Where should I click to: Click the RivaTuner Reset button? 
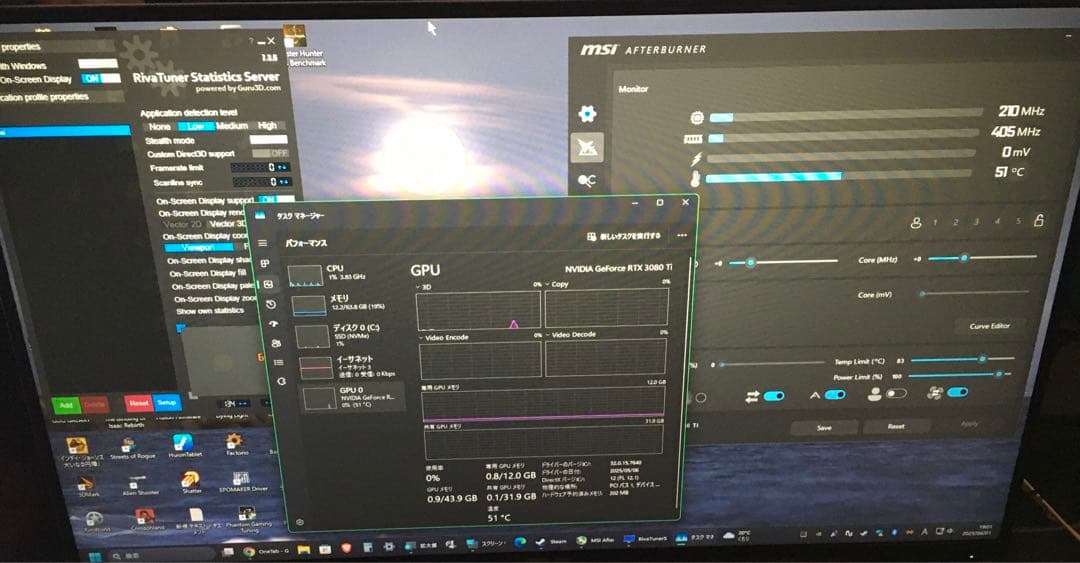(138, 402)
